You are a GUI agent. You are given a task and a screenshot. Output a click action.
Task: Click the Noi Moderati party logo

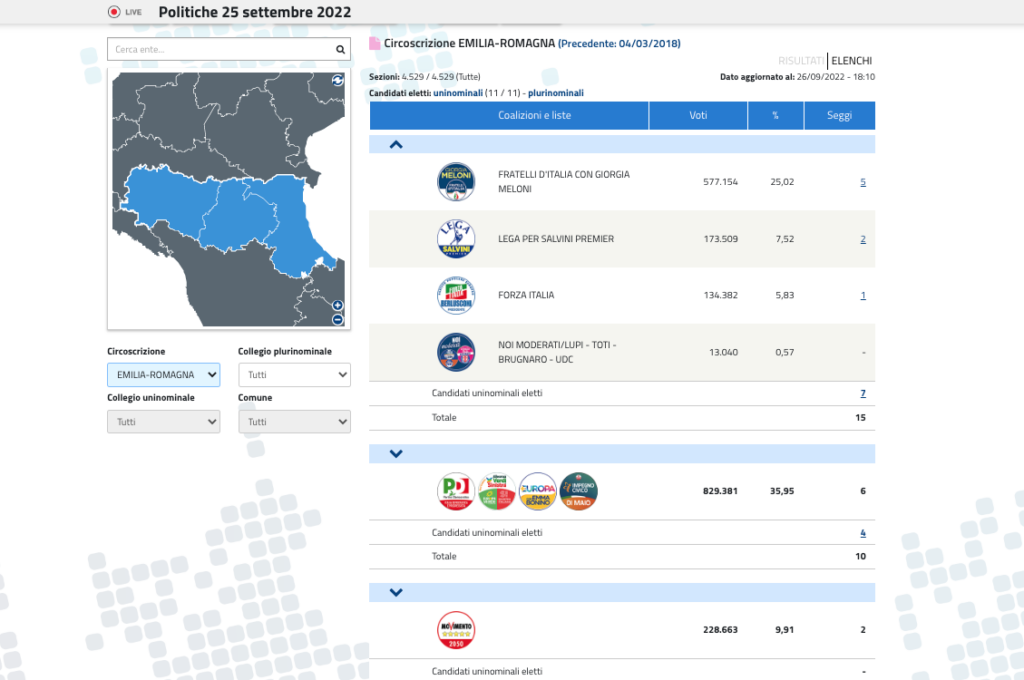tap(456, 352)
